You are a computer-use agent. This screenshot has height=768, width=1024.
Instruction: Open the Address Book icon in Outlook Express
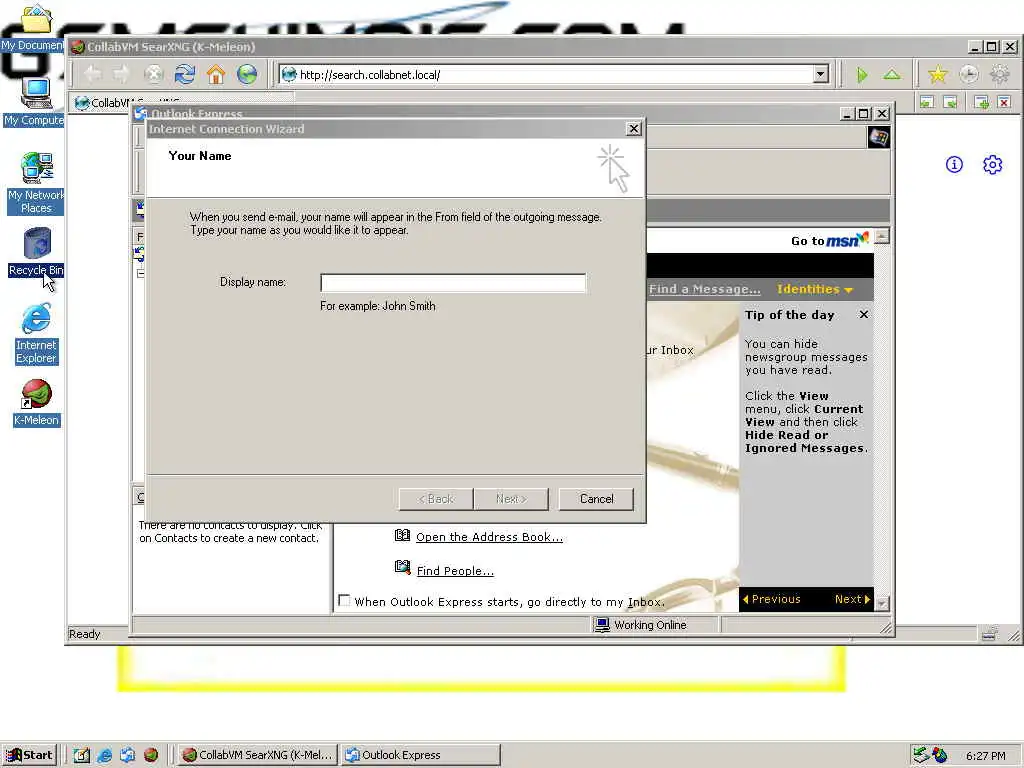[x=402, y=536]
